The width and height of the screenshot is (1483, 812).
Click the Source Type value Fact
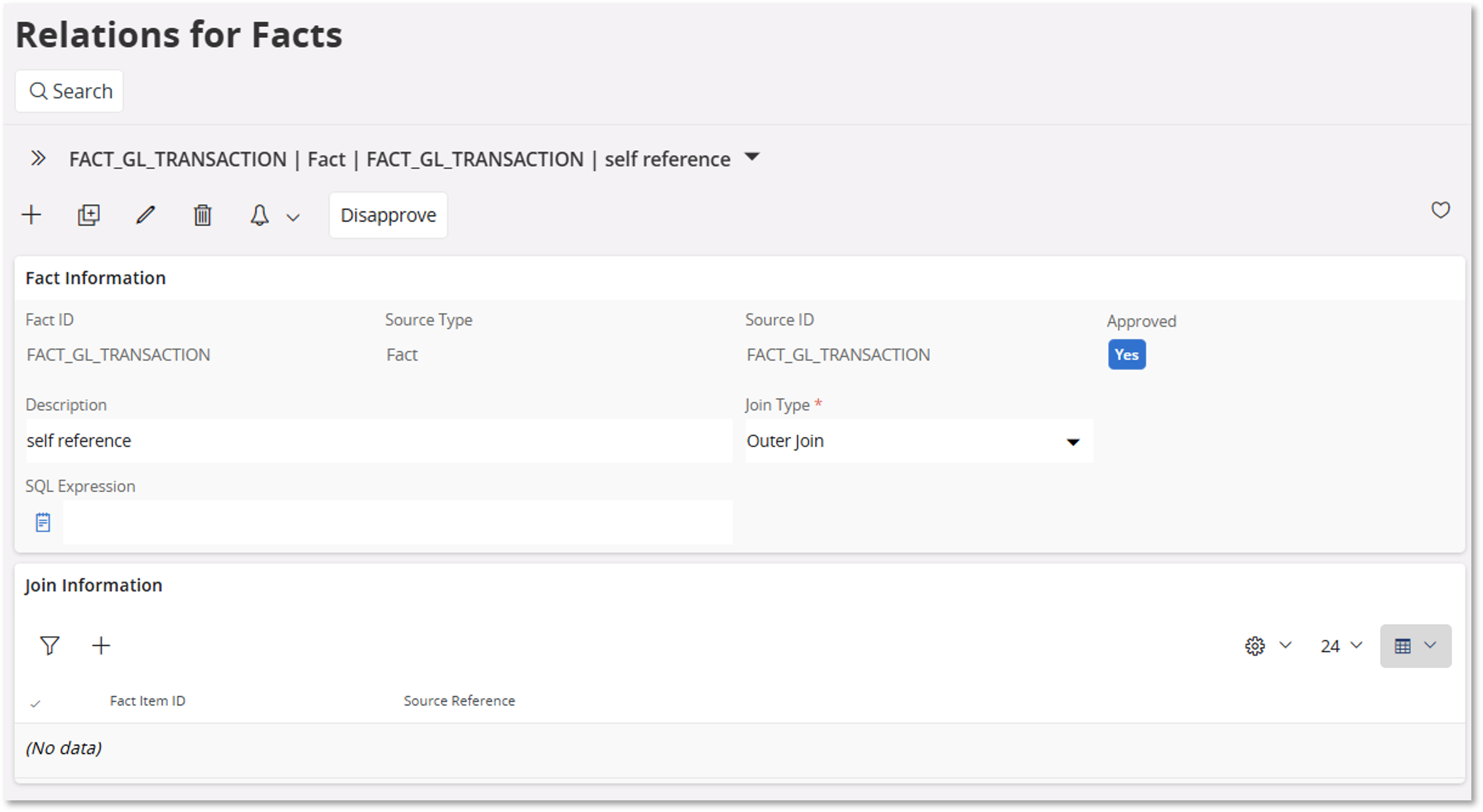pos(402,355)
